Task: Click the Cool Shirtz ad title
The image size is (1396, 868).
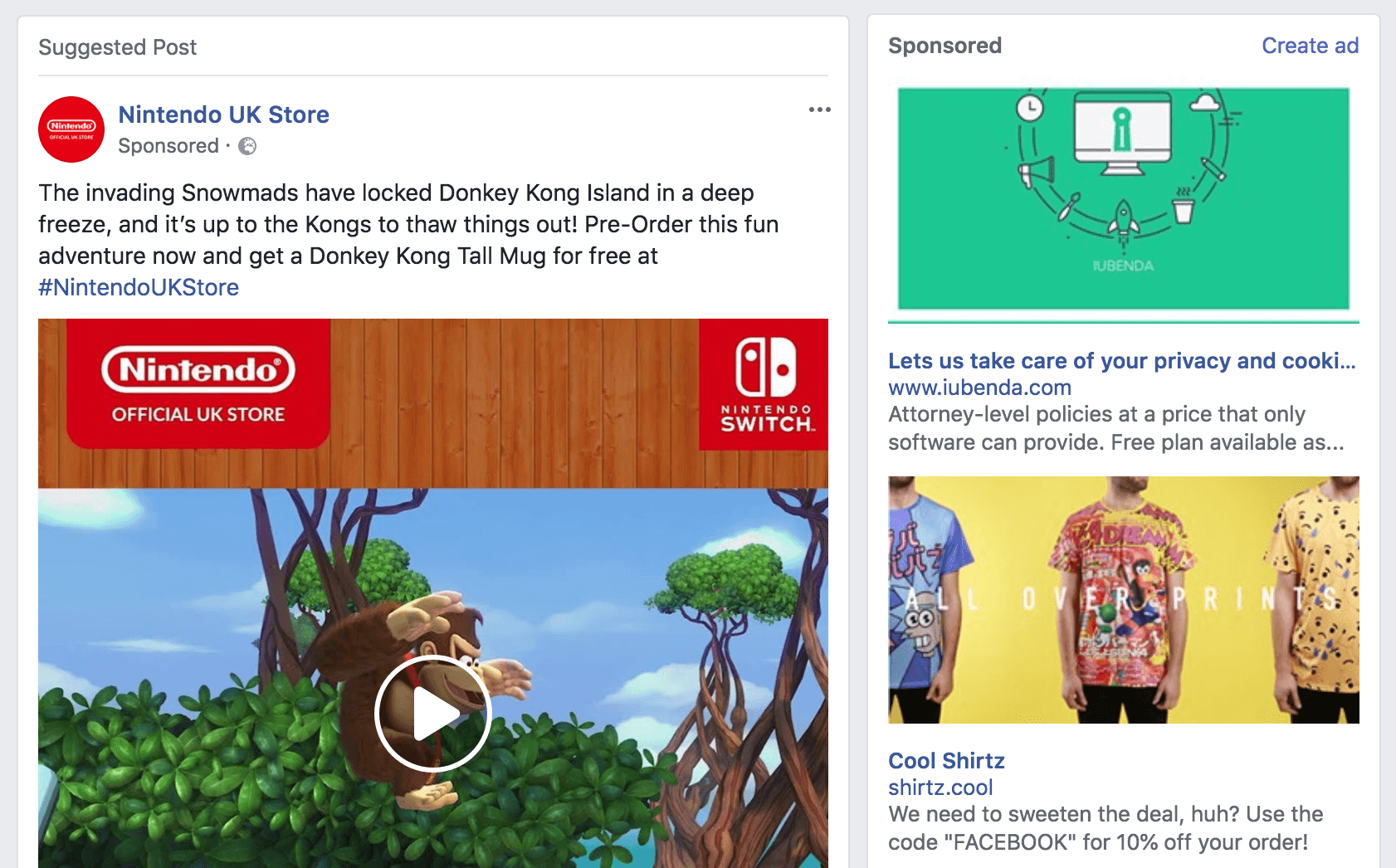Action: pyautogui.click(x=946, y=761)
